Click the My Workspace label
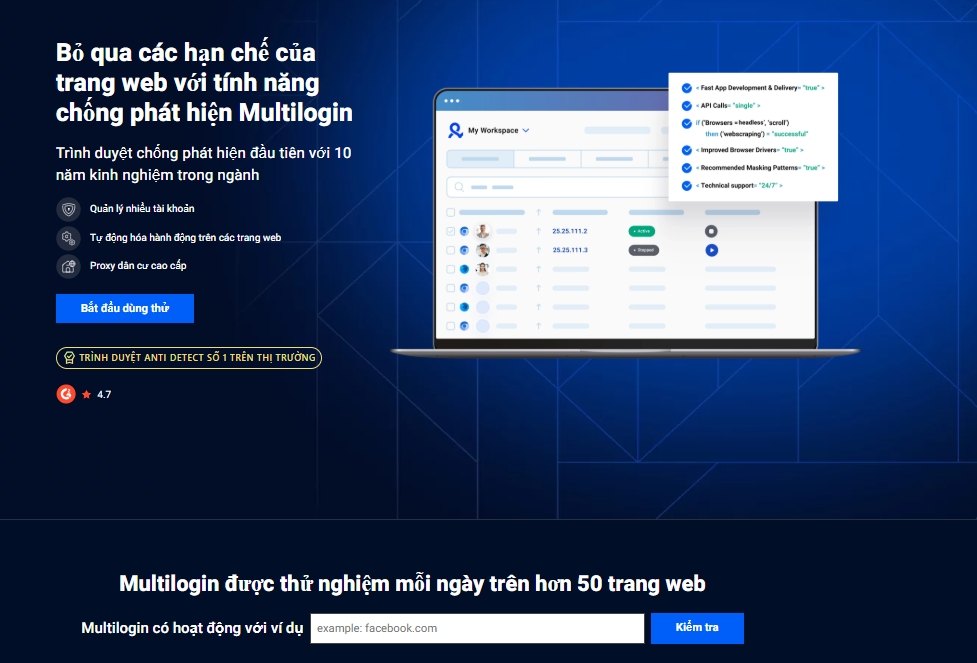The image size is (977, 663). 493,130
